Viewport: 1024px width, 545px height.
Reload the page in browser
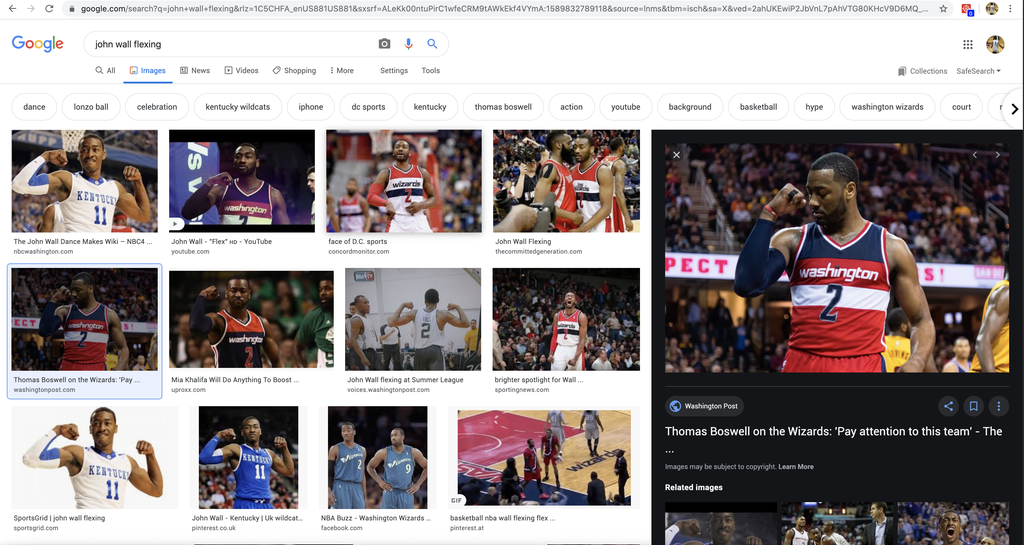(49, 8)
